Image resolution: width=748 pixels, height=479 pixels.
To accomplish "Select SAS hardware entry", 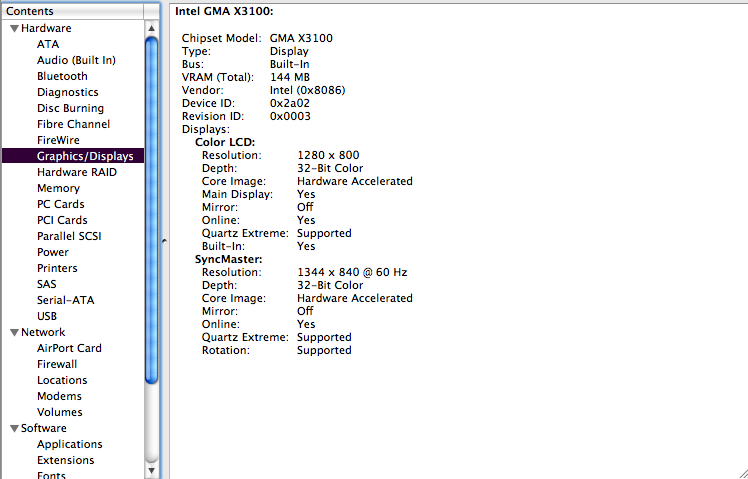I will (47, 284).
